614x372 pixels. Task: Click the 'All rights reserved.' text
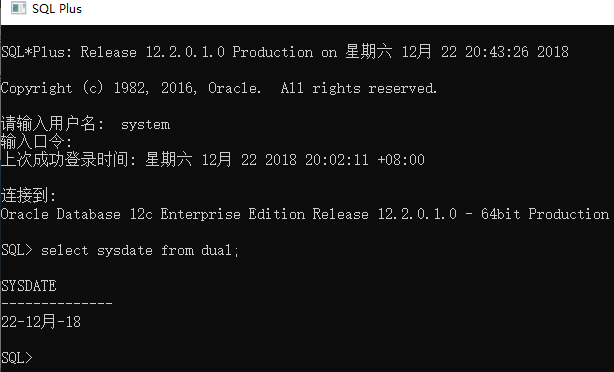tap(359, 88)
